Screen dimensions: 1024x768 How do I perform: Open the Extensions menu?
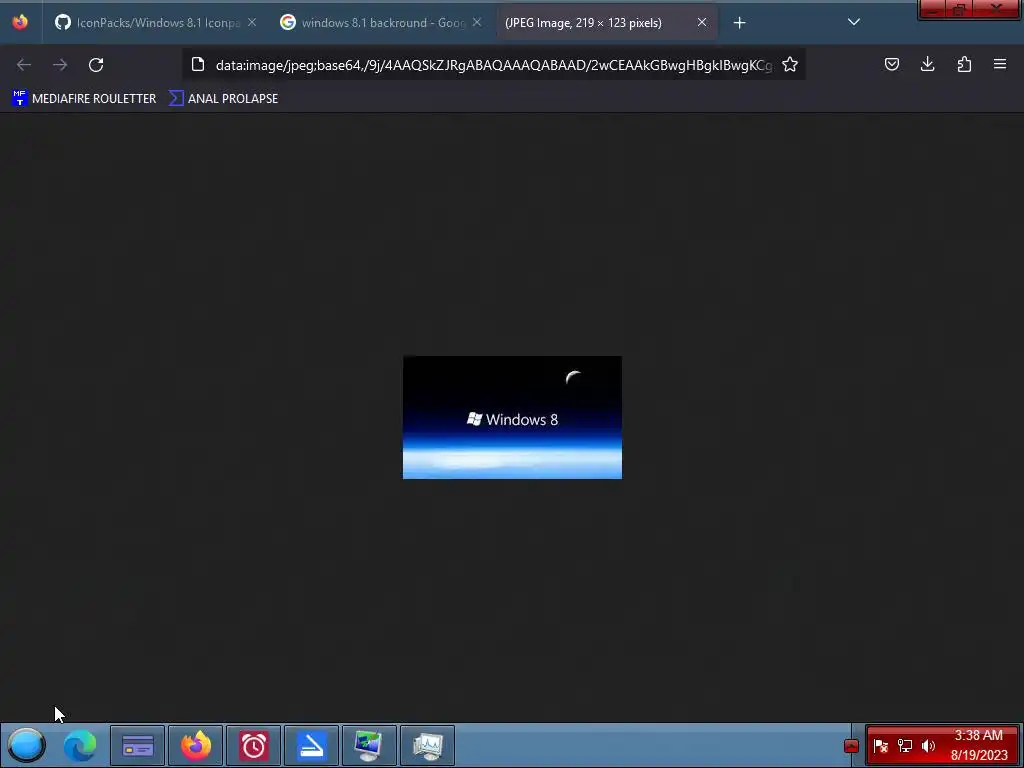click(964, 64)
